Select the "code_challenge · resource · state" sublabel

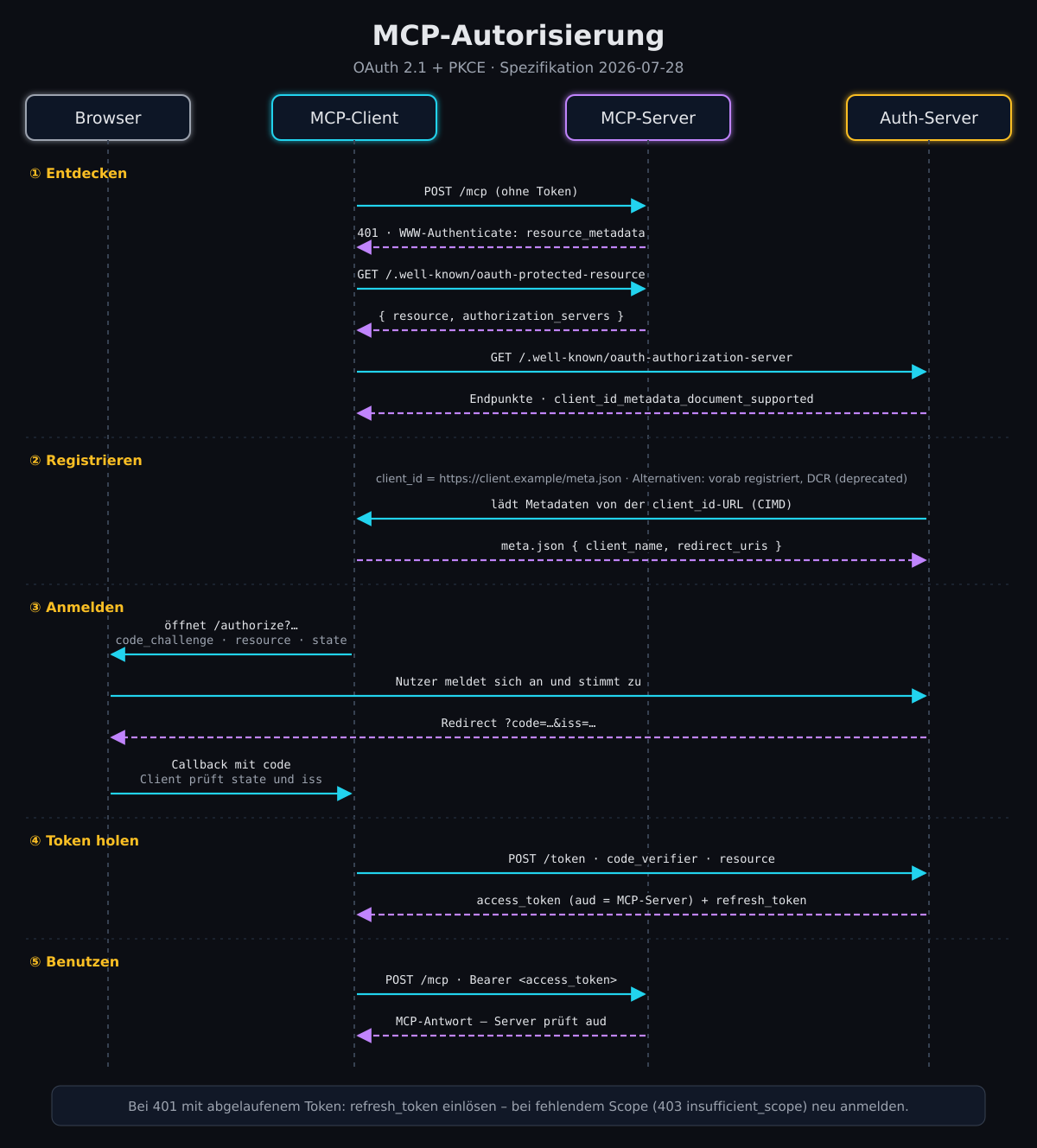tap(232, 641)
